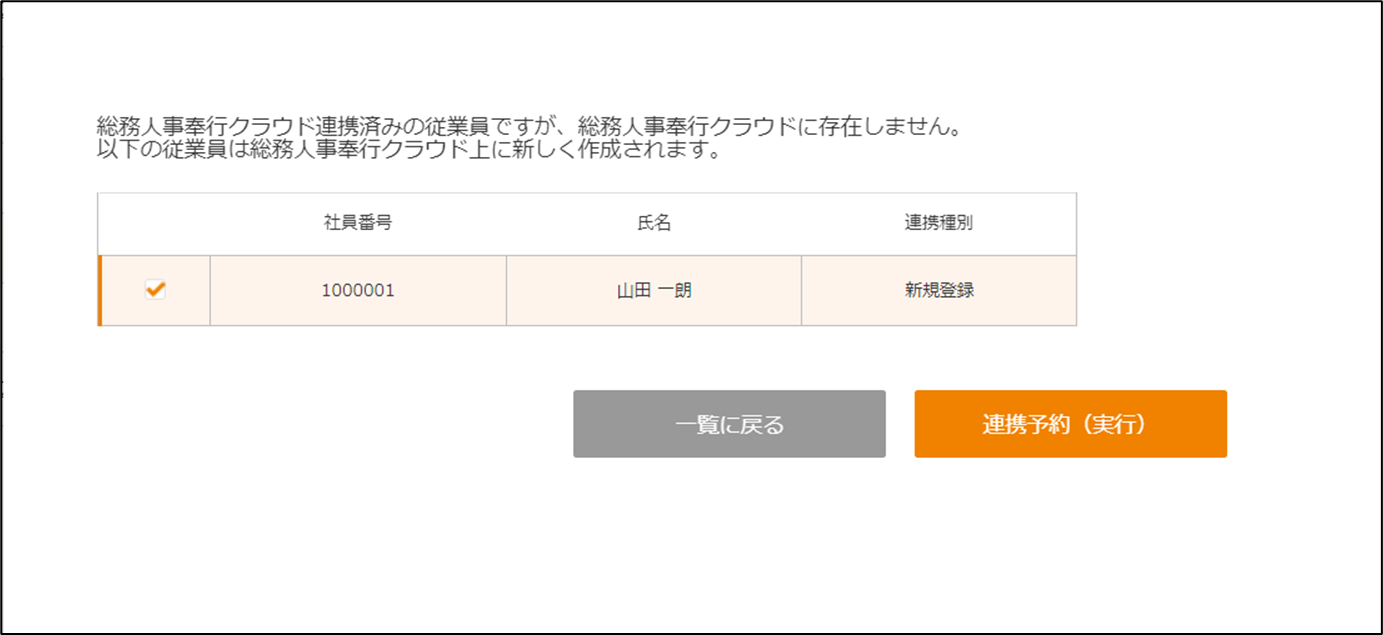Uncheck the checkbox for employee 1000001
This screenshot has width=1383, height=635.
click(155, 290)
